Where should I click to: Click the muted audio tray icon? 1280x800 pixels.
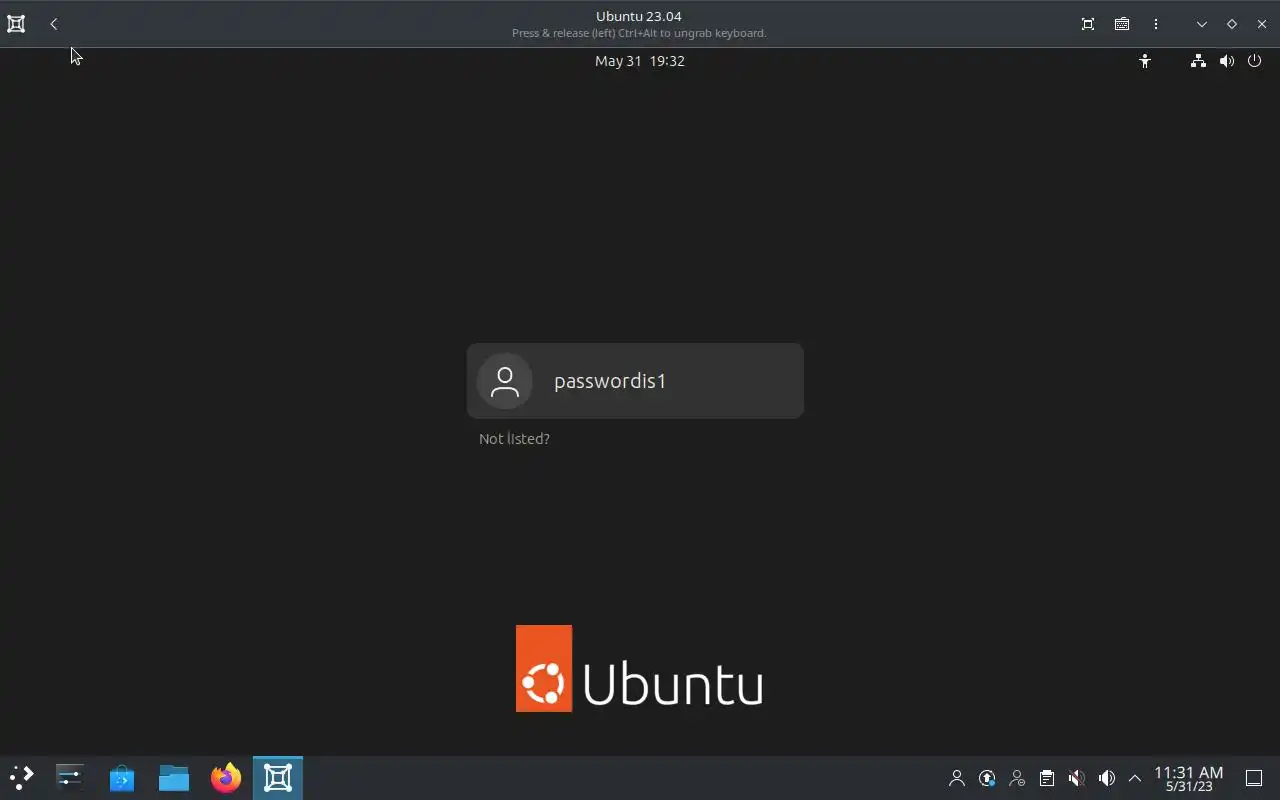[1076, 778]
